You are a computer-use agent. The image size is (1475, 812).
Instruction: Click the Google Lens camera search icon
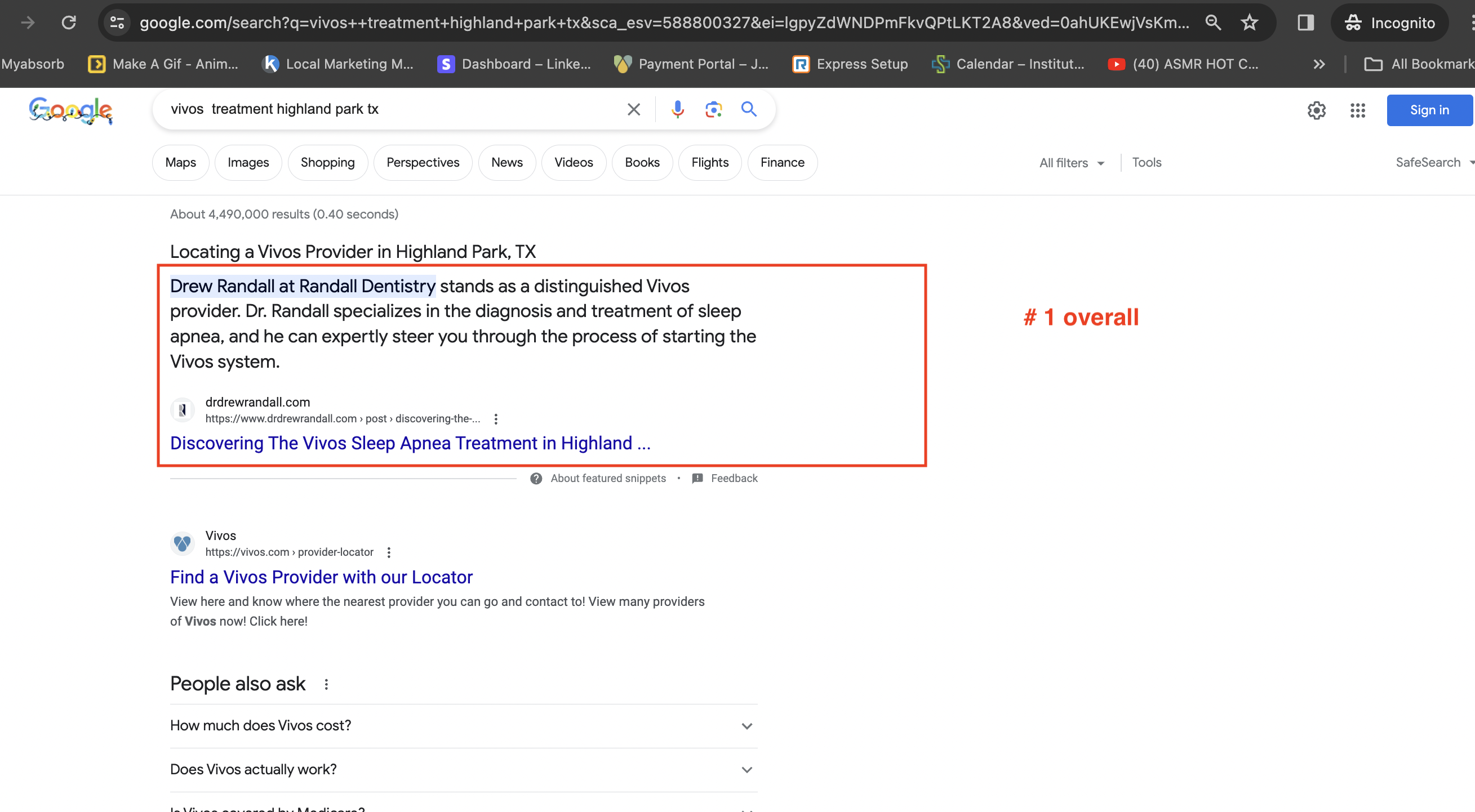(713, 108)
